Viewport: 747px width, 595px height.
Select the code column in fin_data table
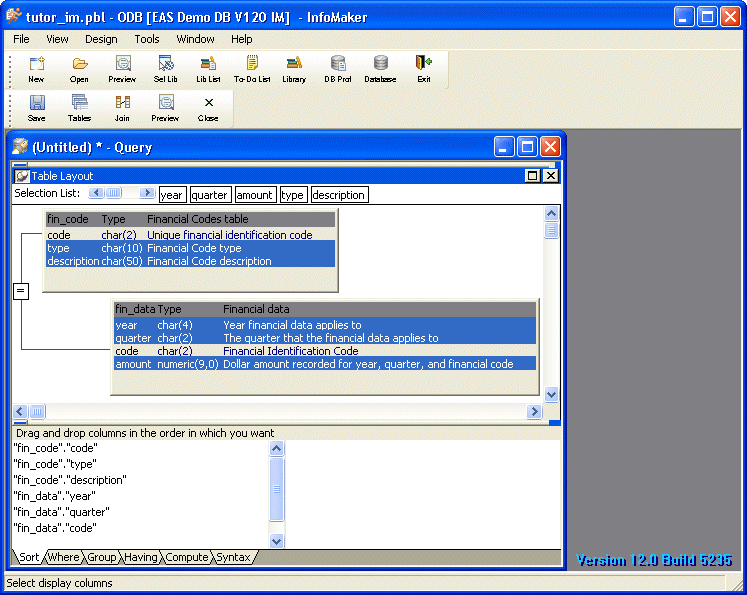(x=325, y=351)
